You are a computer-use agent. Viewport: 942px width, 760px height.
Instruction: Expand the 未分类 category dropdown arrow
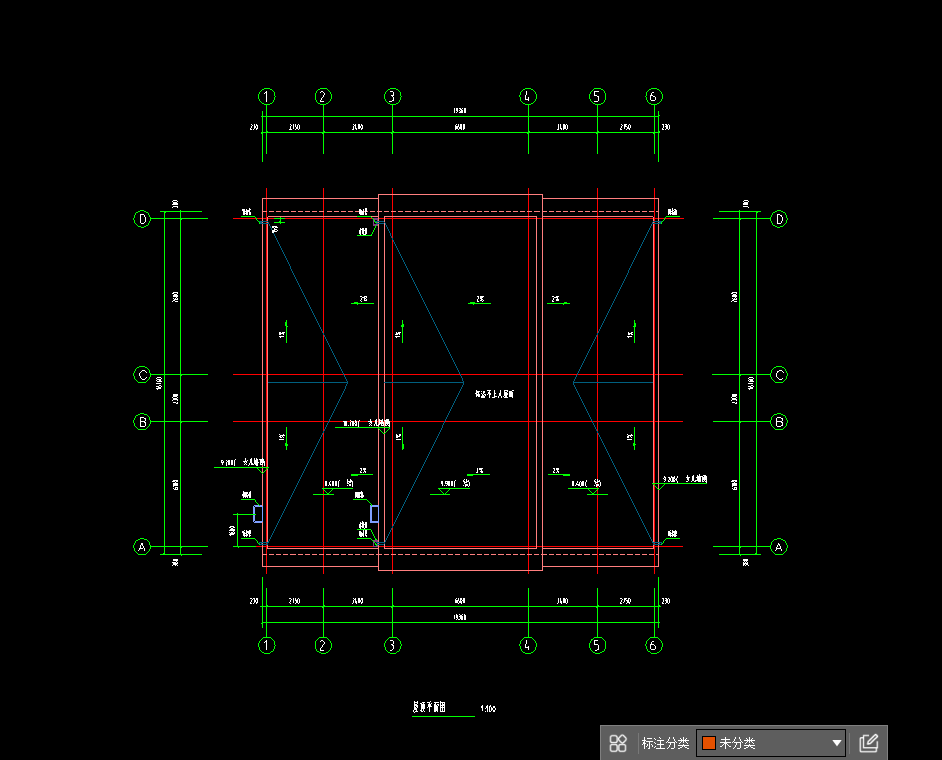[836, 743]
